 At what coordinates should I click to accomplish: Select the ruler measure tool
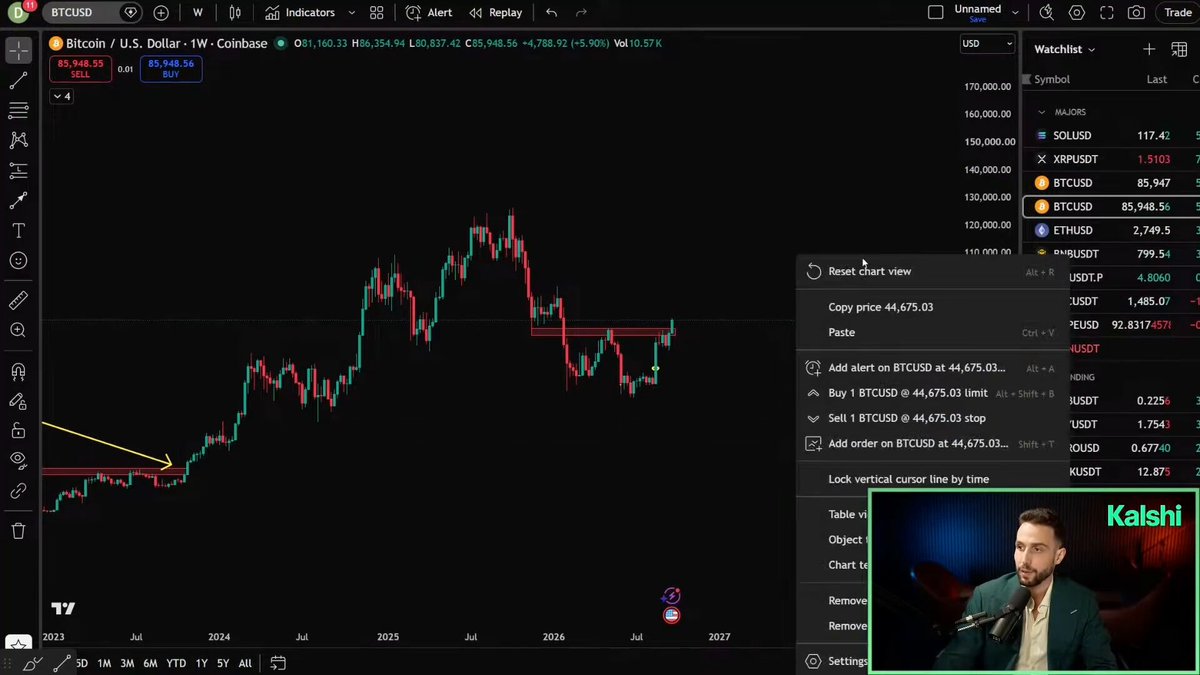click(x=18, y=300)
